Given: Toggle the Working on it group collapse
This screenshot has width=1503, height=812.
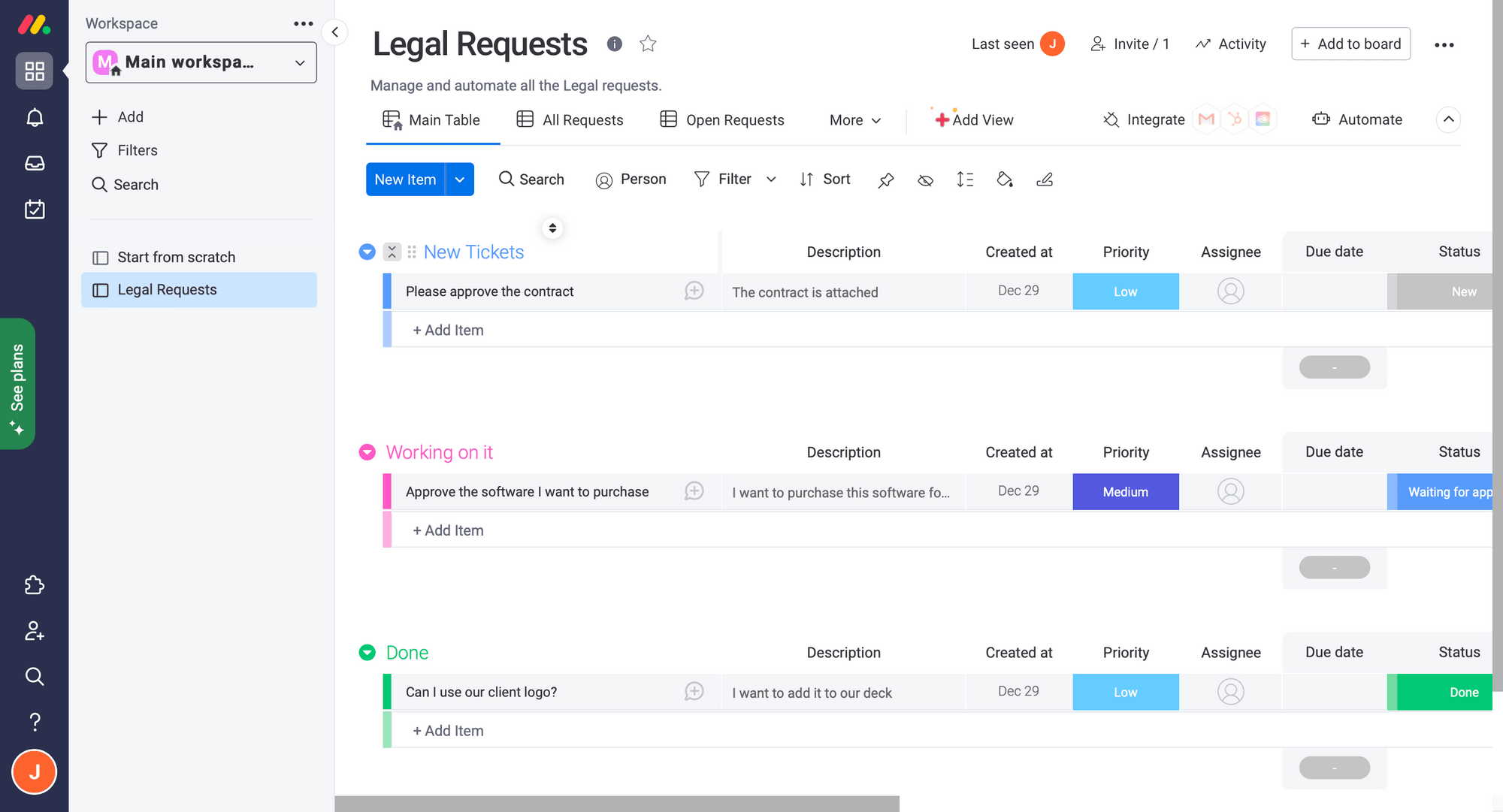Looking at the screenshot, I should coord(368,452).
